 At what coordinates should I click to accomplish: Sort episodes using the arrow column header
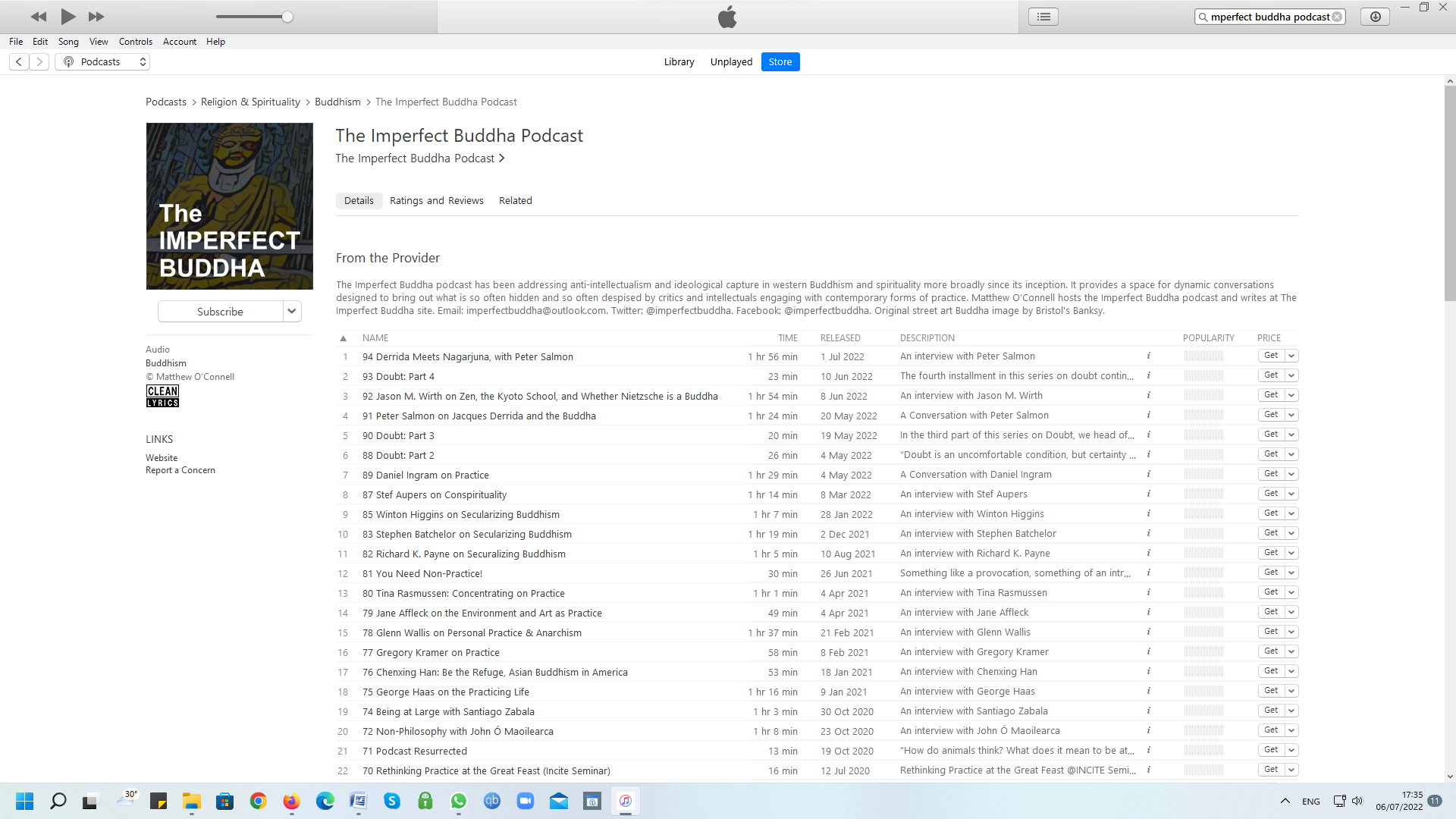click(344, 338)
